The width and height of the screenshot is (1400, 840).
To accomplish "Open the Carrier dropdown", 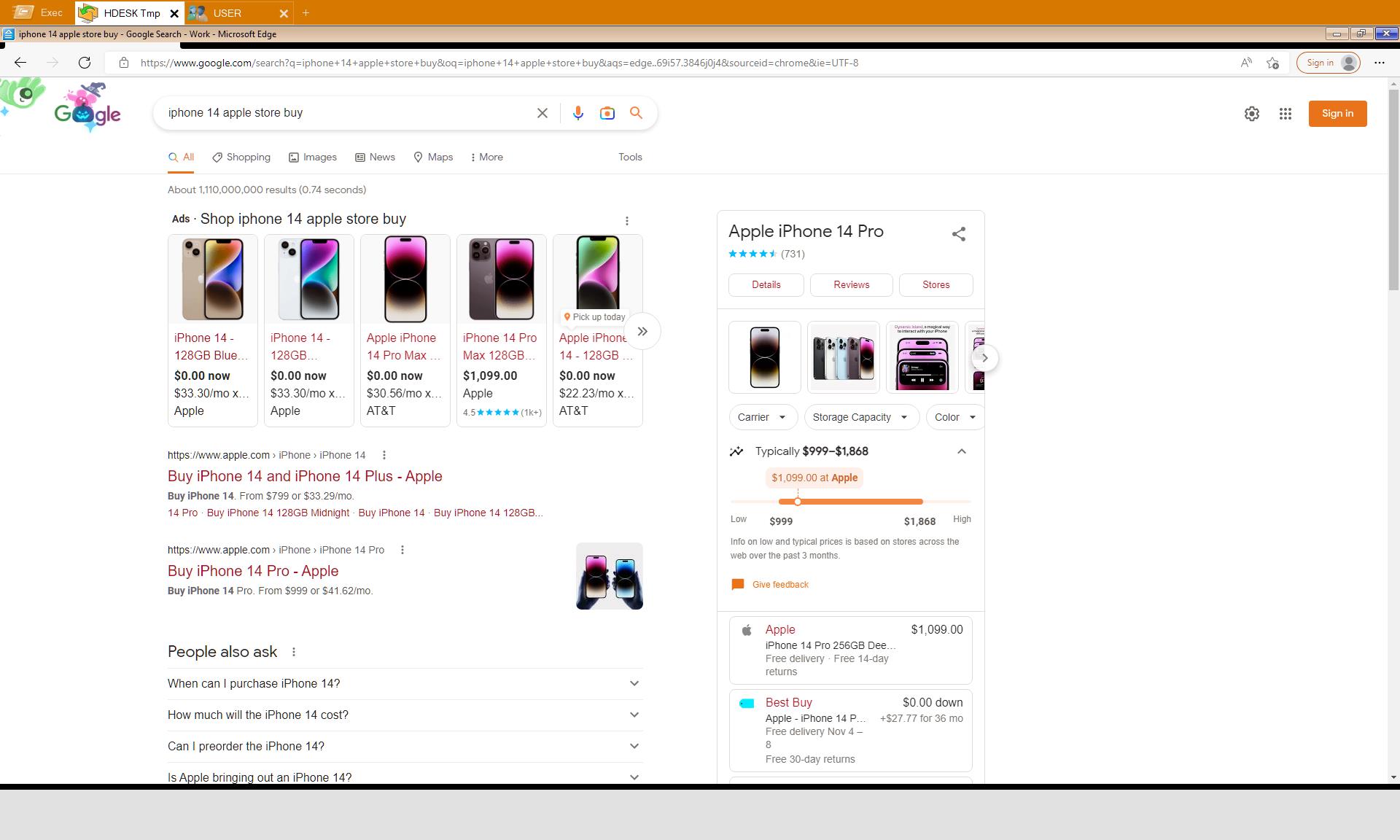I will click(763, 417).
